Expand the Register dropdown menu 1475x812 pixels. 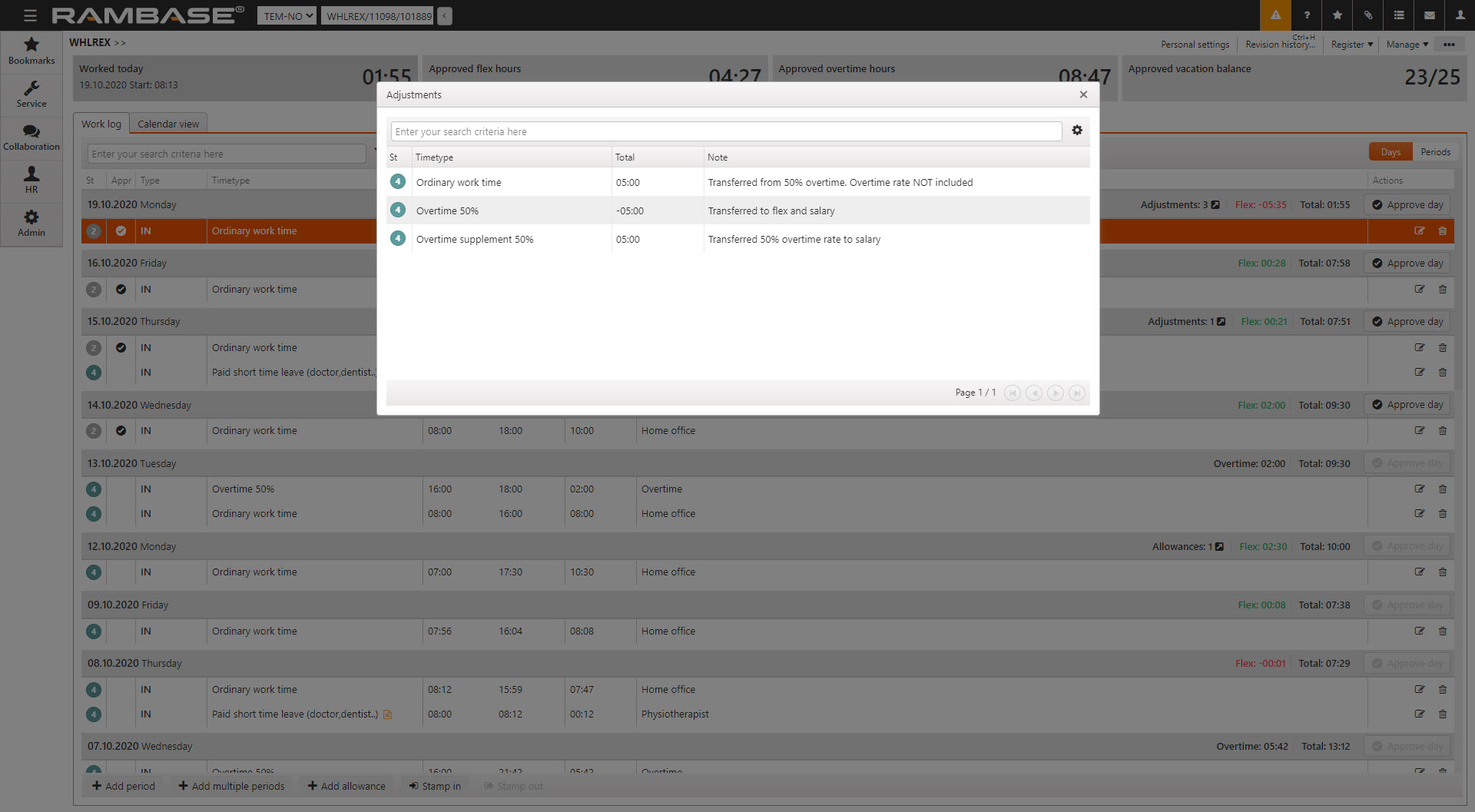(1351, 45)
